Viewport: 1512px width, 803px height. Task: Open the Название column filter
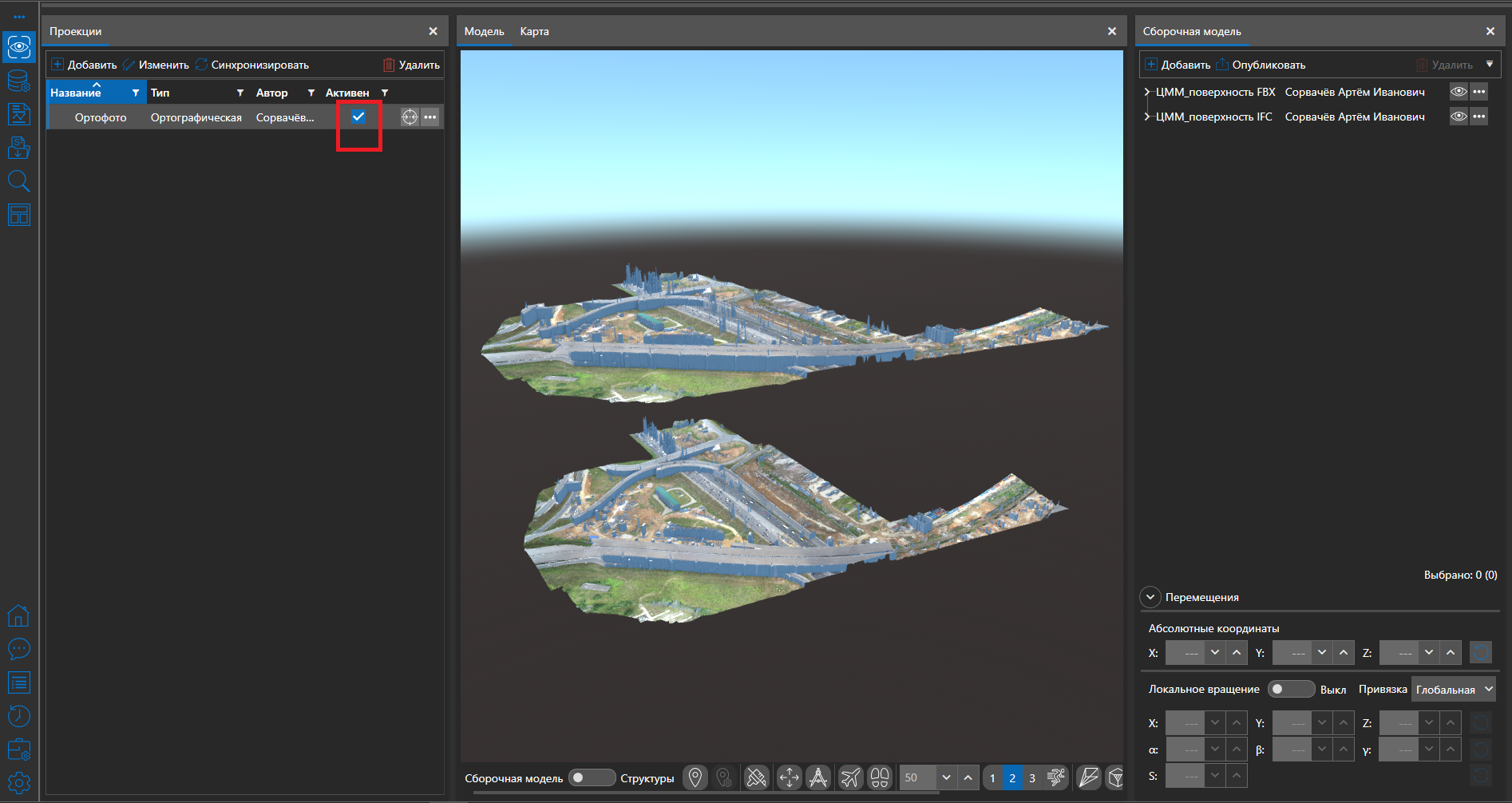coord(136,93)
